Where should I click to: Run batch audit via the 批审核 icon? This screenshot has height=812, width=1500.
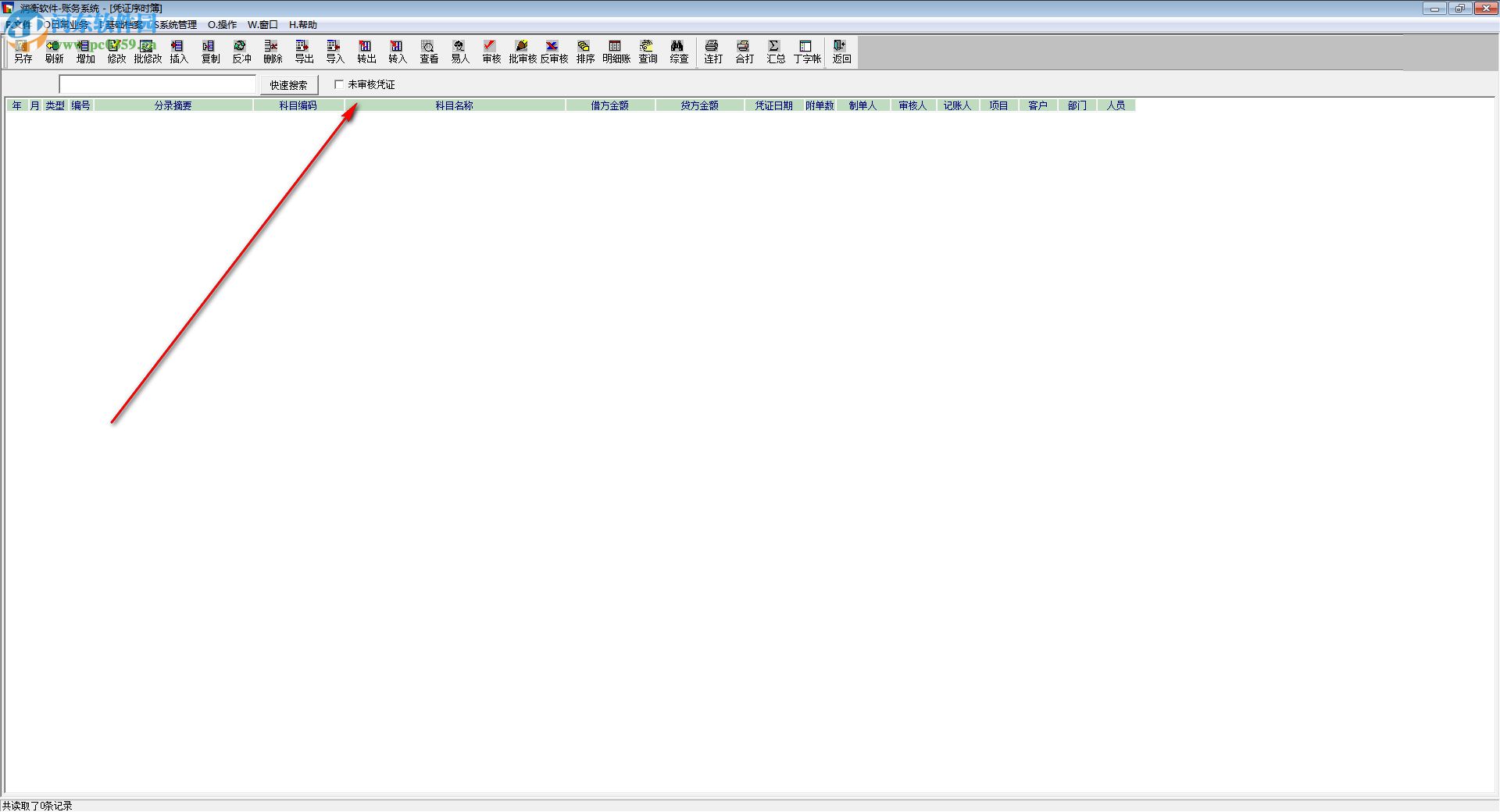[x=523, y=52]
